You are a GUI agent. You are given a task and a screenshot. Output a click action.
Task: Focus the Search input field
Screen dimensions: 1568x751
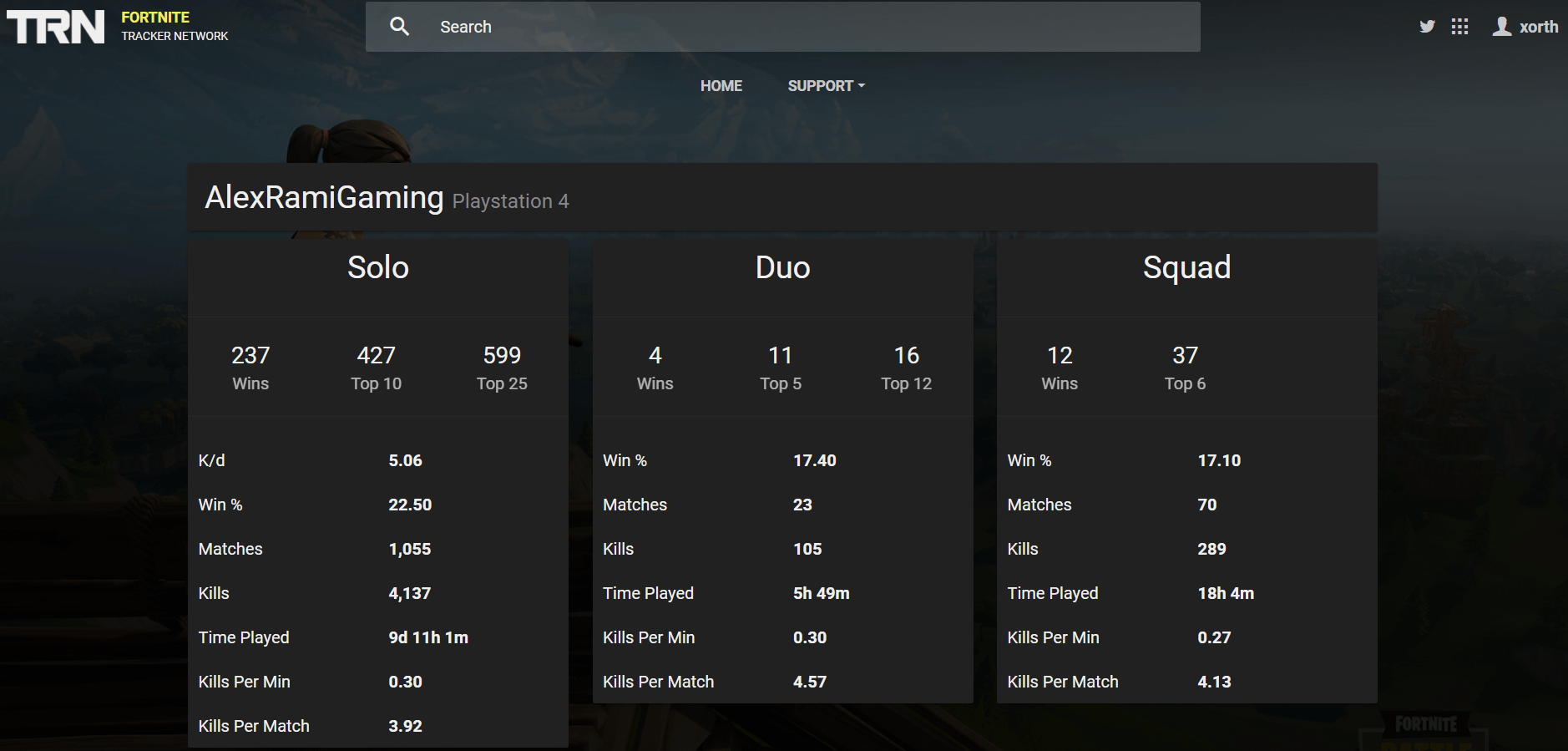tap(783, 27)
